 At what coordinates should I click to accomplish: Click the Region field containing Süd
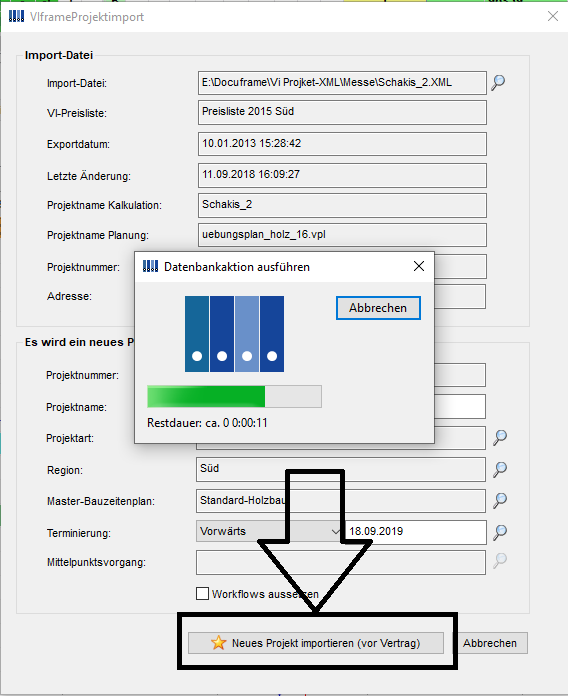point(341,470)
